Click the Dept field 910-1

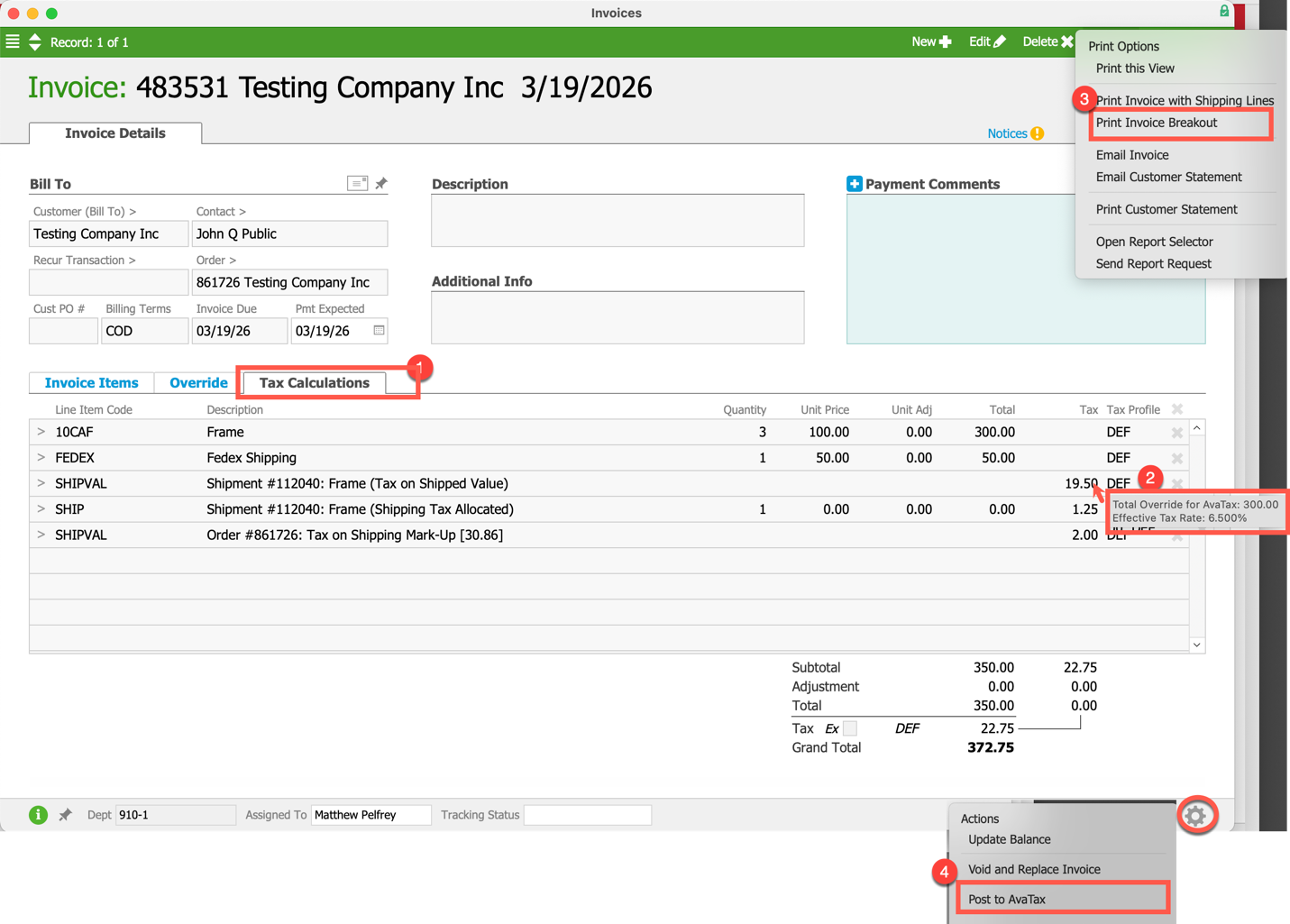175,815
